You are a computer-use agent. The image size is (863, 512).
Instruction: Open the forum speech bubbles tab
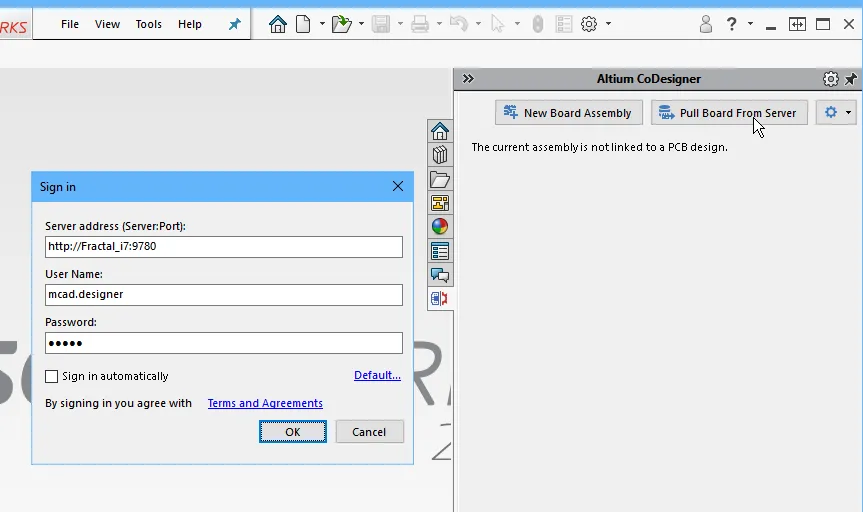tap(440, 275)
